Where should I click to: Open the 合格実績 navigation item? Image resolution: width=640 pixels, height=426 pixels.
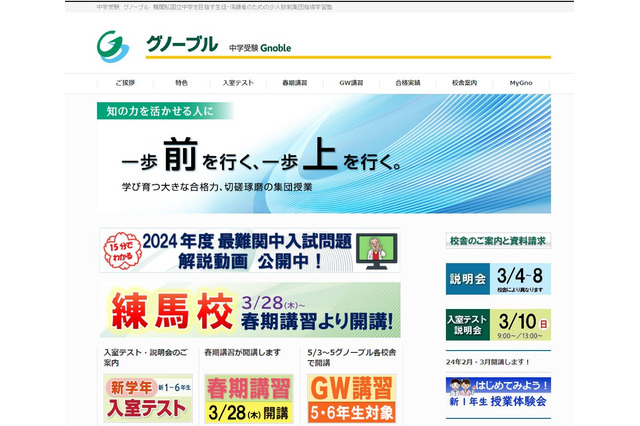pyautogui.click(x=408, y=83)
